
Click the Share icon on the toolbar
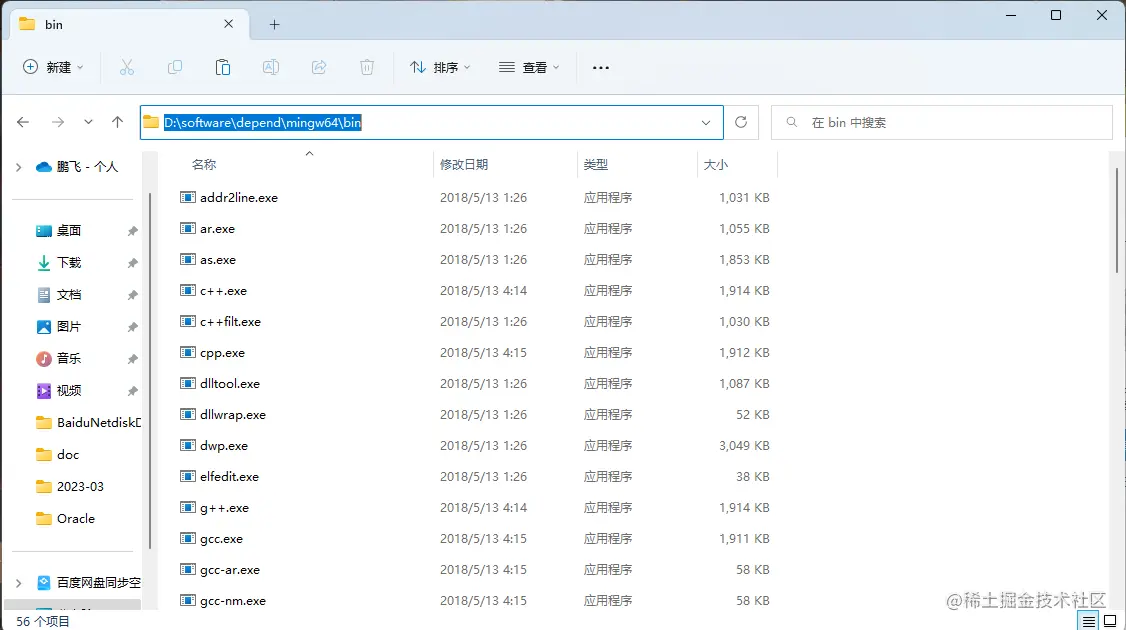(319, 67)
